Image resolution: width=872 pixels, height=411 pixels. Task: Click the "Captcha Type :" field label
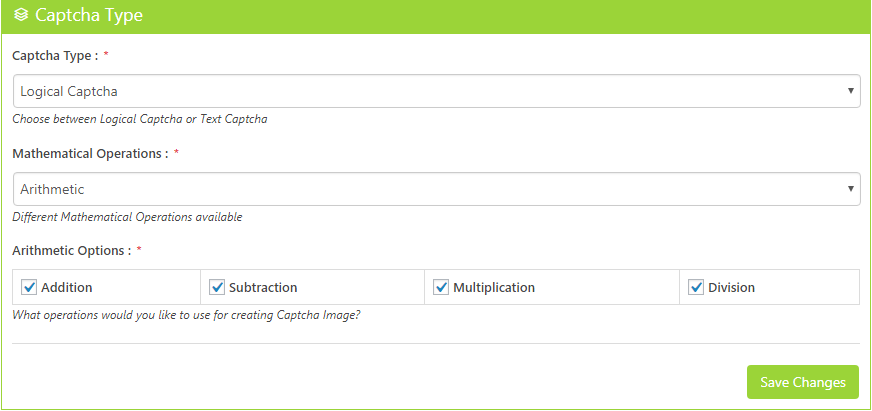(x=55, y=55)
